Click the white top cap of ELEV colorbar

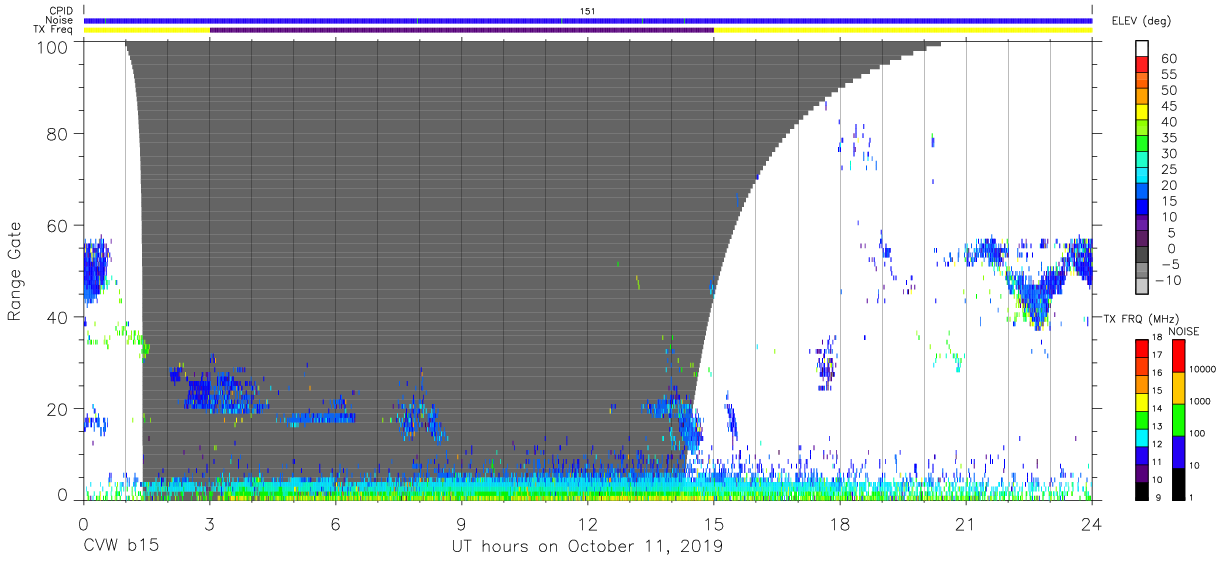(x=1144, y=46)
